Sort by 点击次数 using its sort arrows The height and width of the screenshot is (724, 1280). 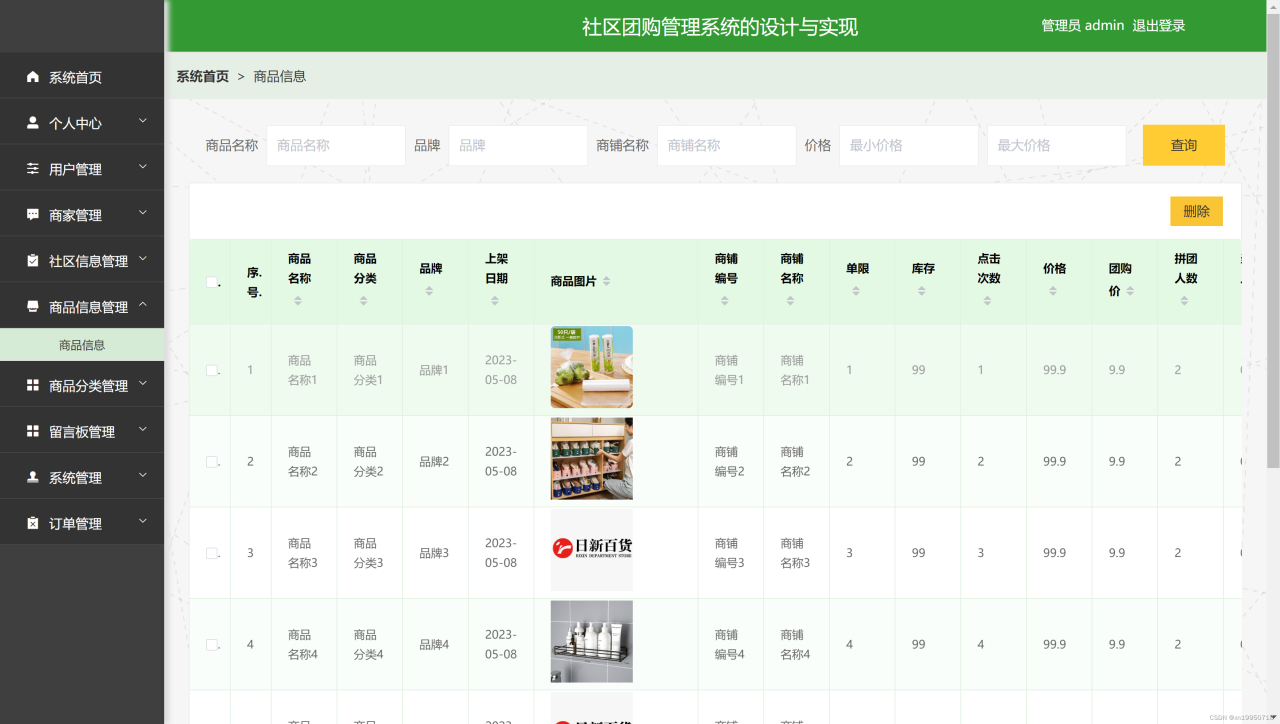[x=987, y=301]
